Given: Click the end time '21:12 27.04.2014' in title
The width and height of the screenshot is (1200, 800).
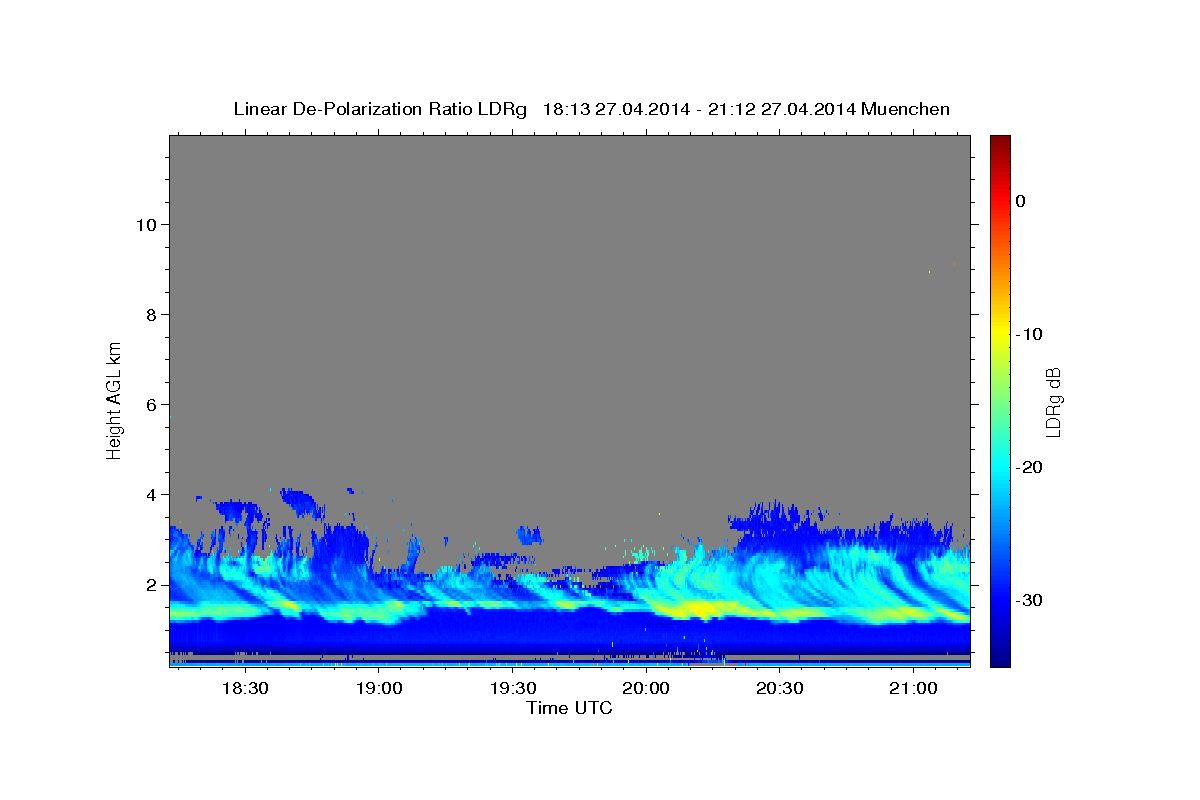Looking at the screenshot, I should pyautogui.click(x=781, y=109).
